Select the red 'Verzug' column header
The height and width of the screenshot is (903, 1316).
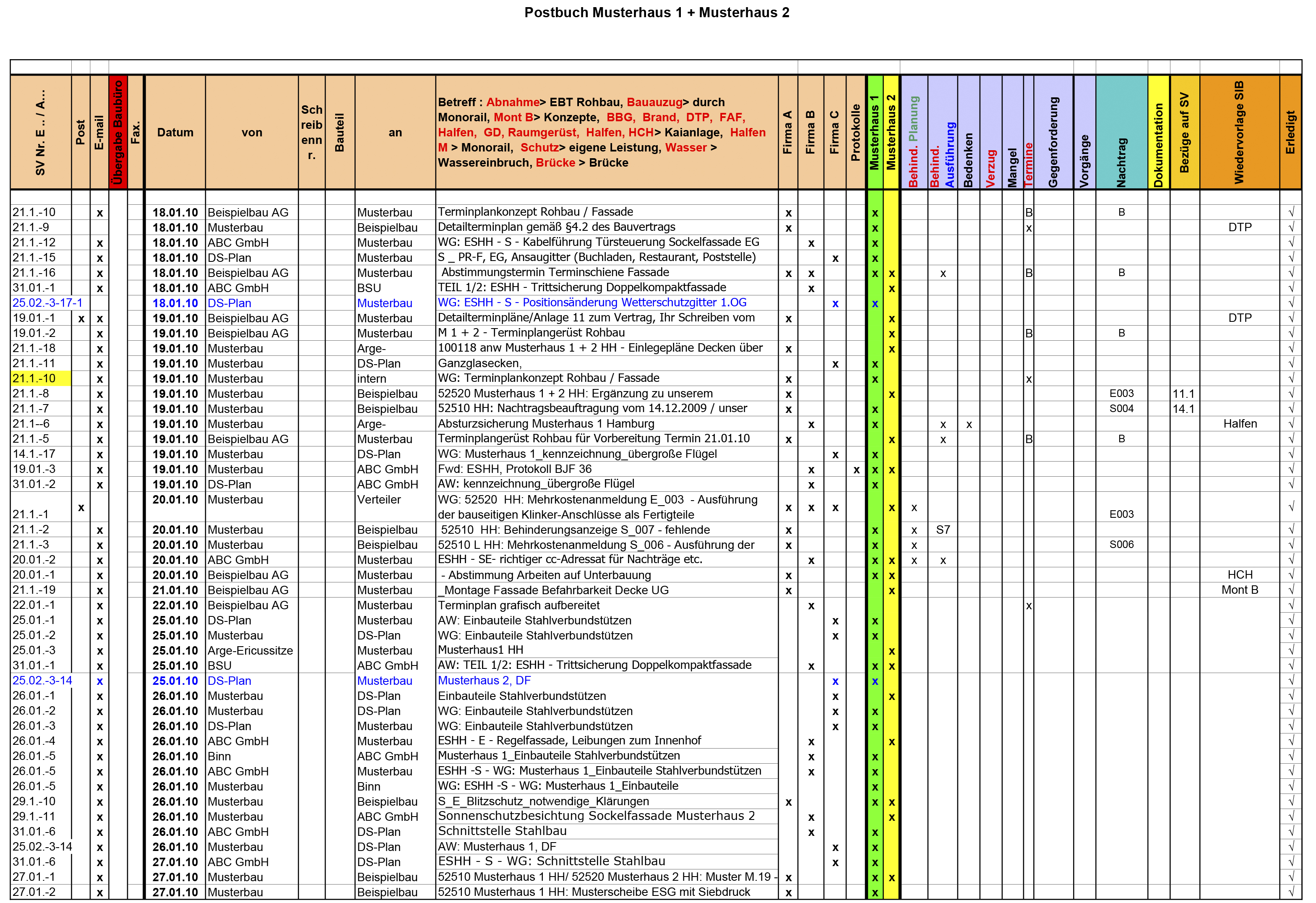(x=990, y=132)
